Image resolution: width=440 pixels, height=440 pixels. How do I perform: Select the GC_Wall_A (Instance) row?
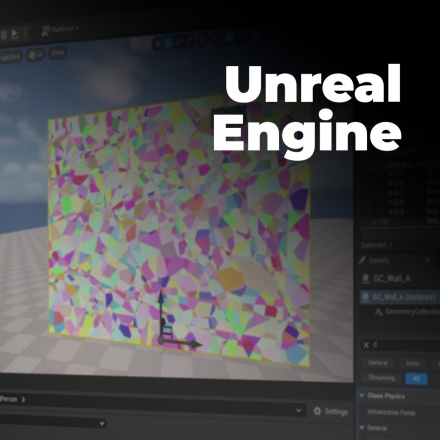click(400, 297)
